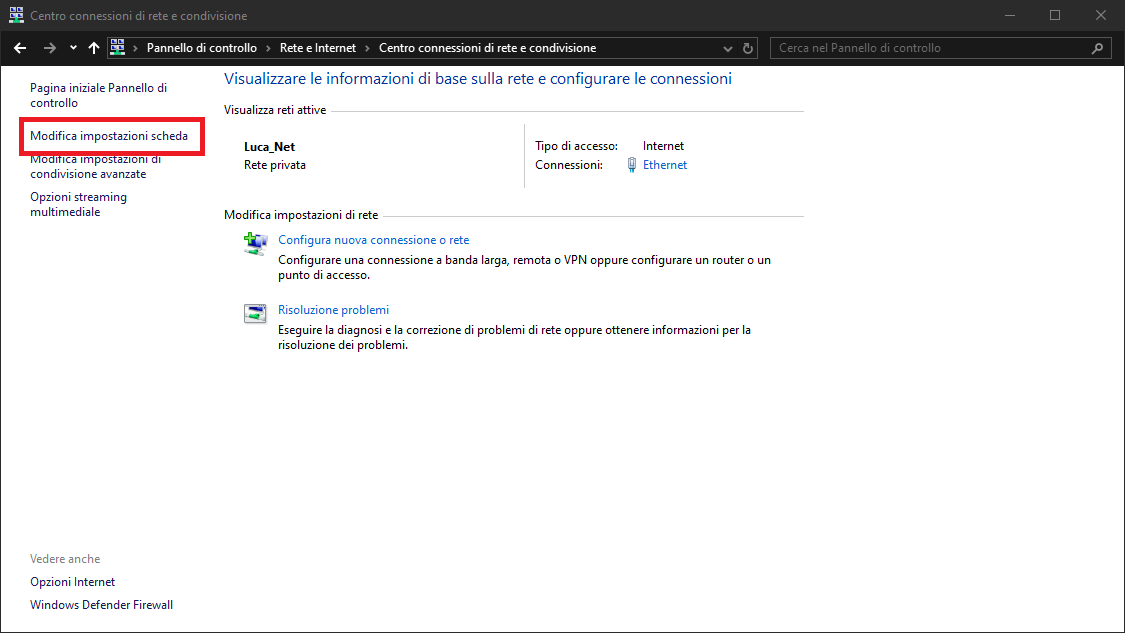Click the Ethernet connection plug icon
Image resolution: width=1125 pixels, height=633 pixels.
(632, 165)
